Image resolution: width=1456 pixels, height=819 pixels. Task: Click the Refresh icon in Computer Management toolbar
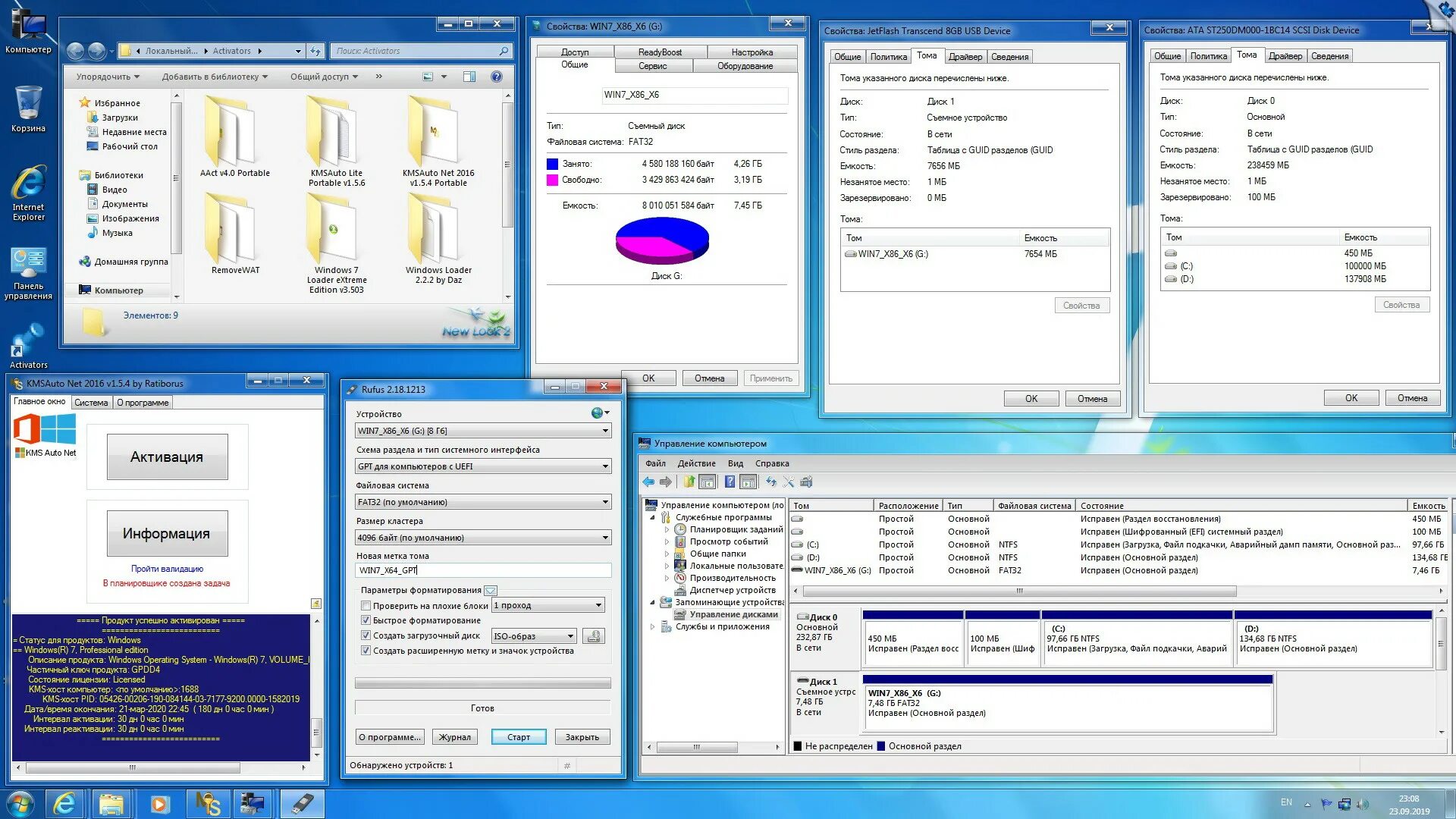tap(771, 482)
